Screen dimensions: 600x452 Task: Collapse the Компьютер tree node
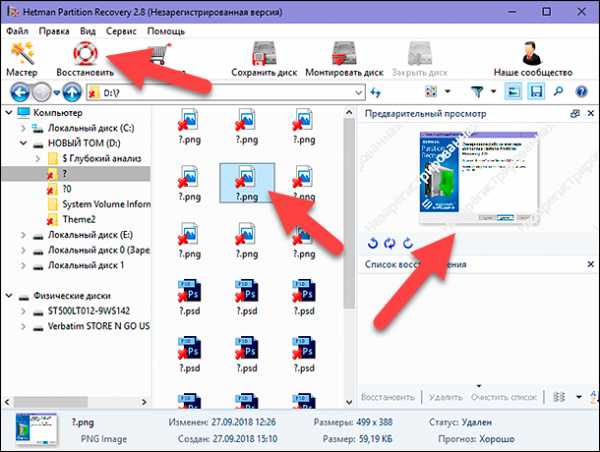[x=8, y=113]
